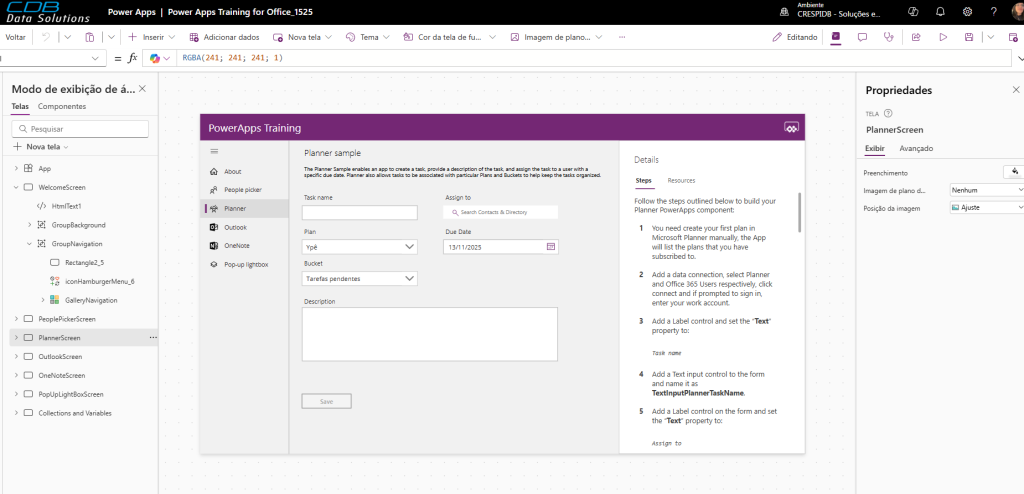Open the App checker stethoscope icon
The width and height of the screenshot is (1024, 494).
(889, 37)
